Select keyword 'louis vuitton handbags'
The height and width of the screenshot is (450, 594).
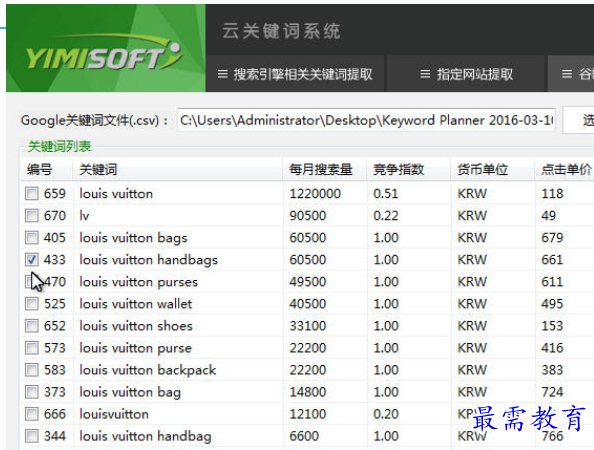tap(148, 260)
